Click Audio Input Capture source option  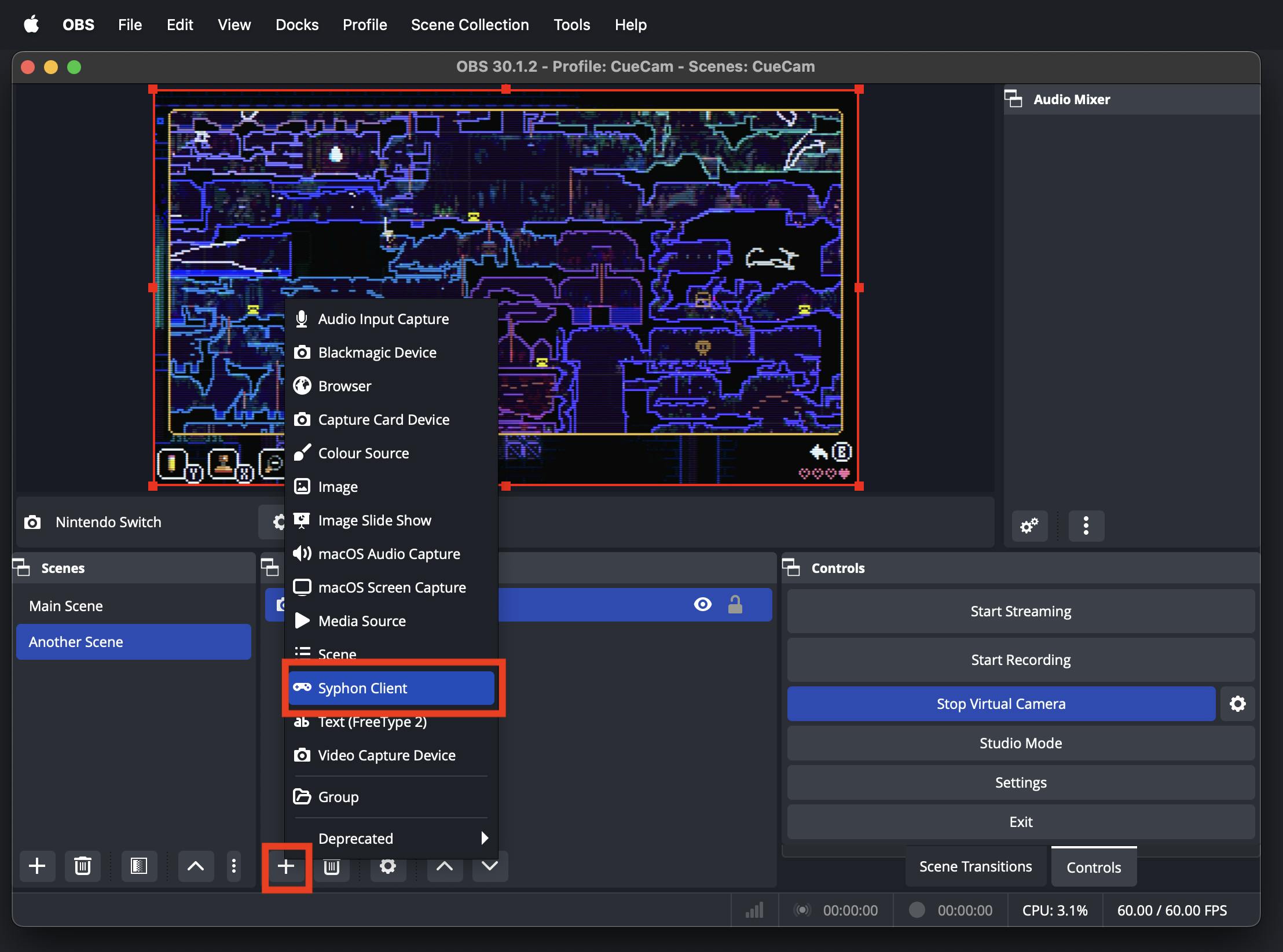pos(383,318)
